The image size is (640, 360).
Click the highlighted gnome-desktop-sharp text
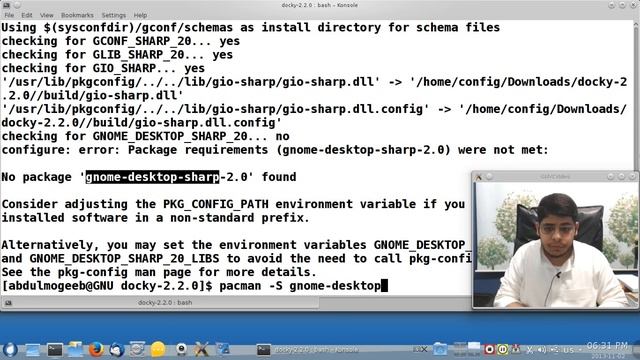tap(152, 177)
